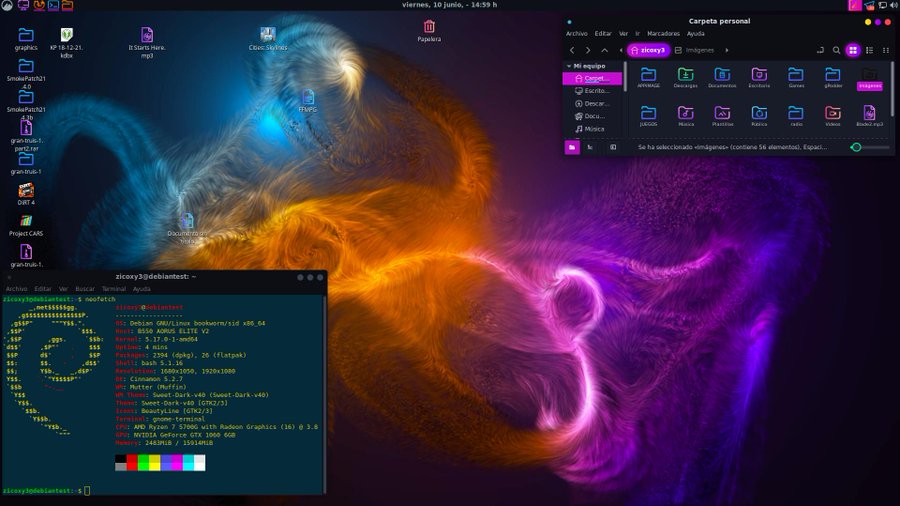The height and width of the screenshot is (506, 900).
Task: Launch terminal from the top panel
Action: (53, 5)
